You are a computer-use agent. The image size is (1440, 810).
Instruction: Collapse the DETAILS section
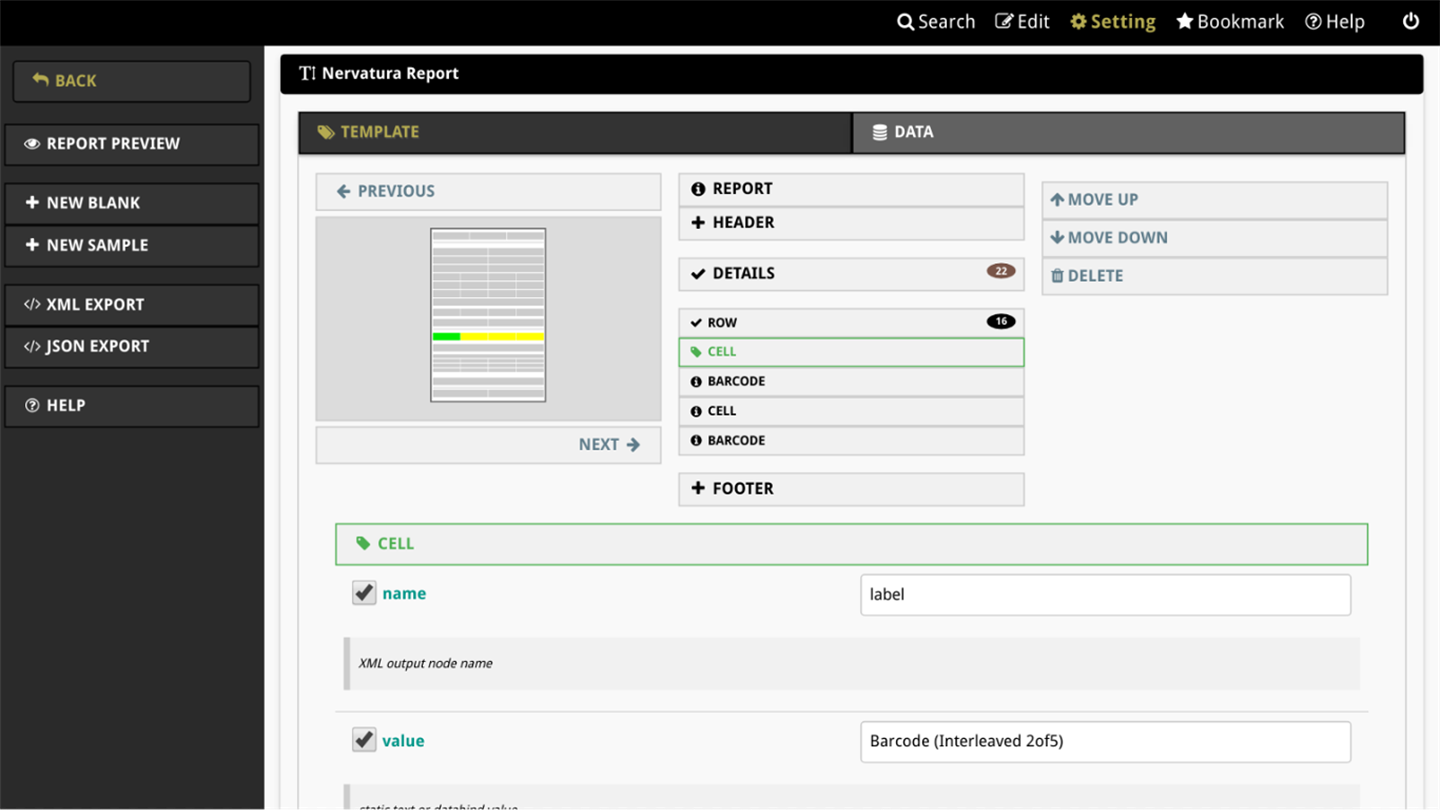(x=851, y=274)
